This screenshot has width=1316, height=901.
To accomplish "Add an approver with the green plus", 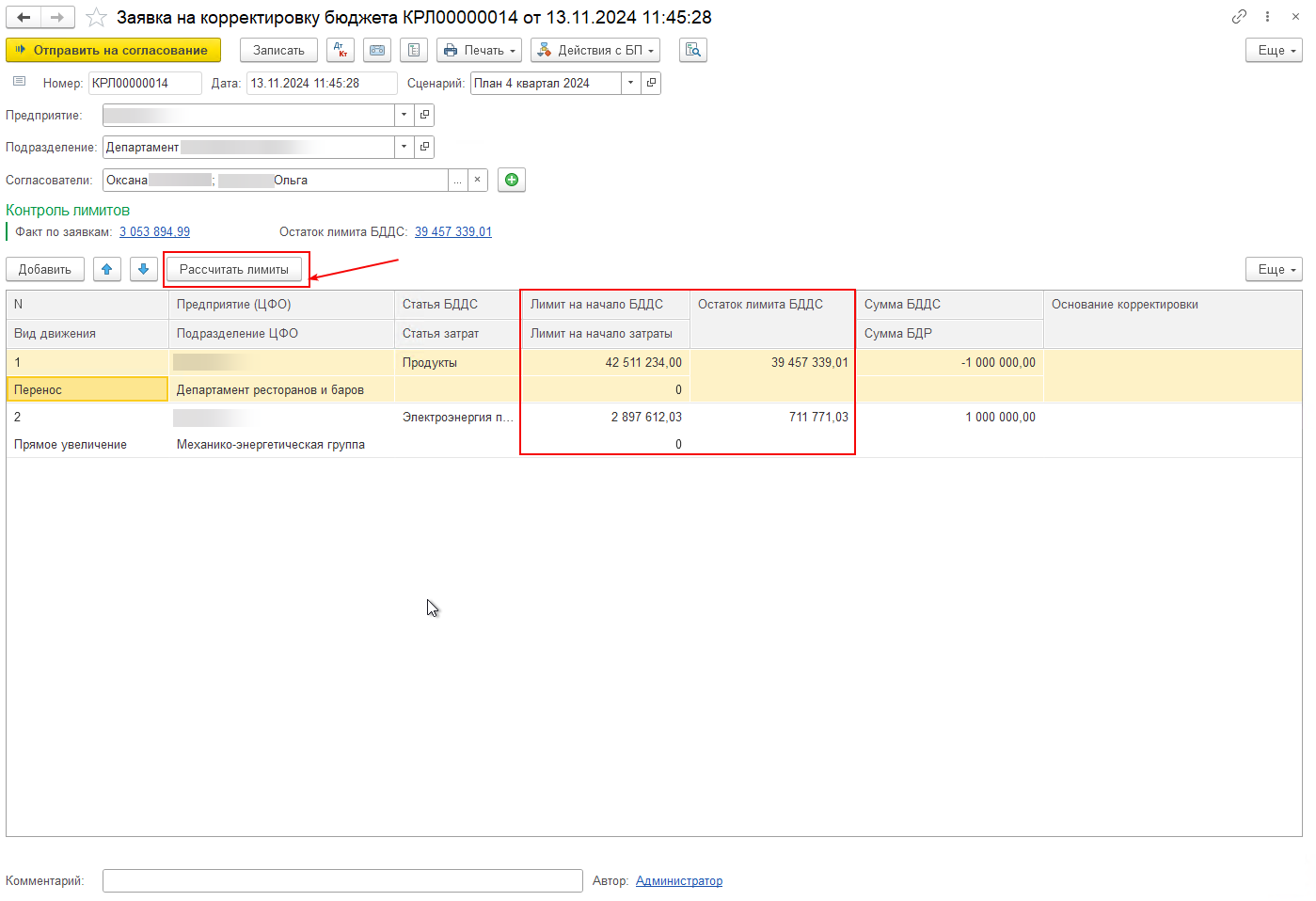I will [512, 180].
